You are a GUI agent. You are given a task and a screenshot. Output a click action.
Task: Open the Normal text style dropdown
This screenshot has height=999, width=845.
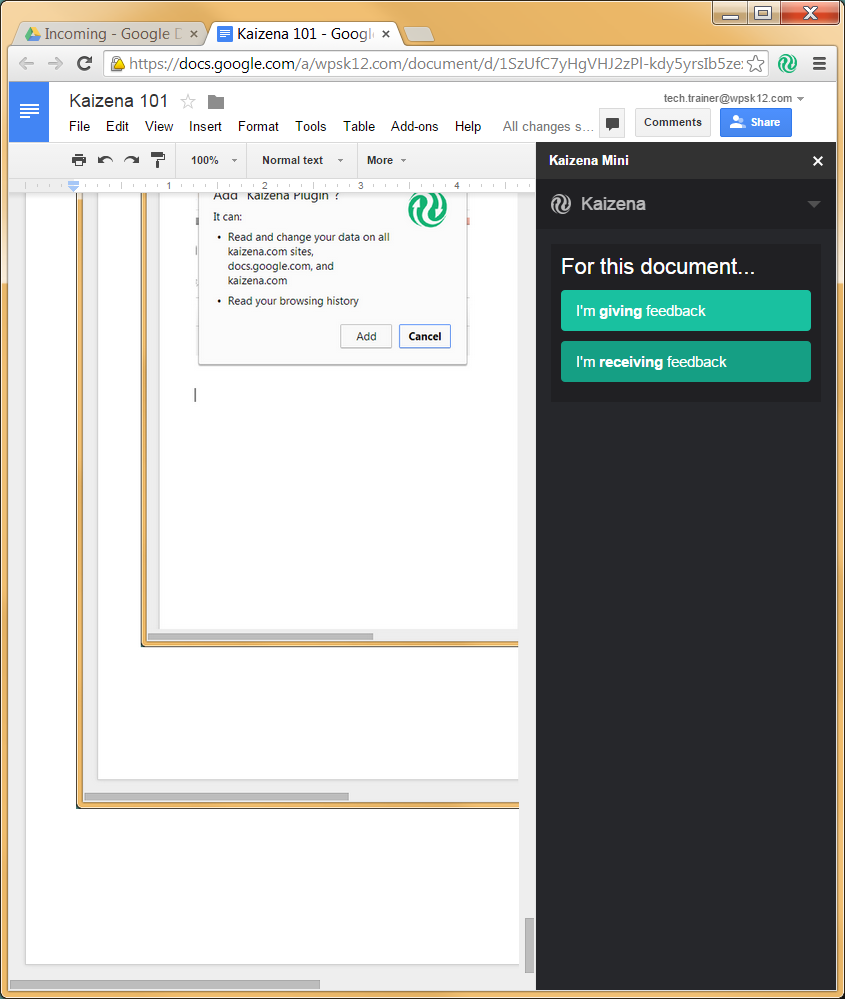pyautogui.click(x=302, y=161)
